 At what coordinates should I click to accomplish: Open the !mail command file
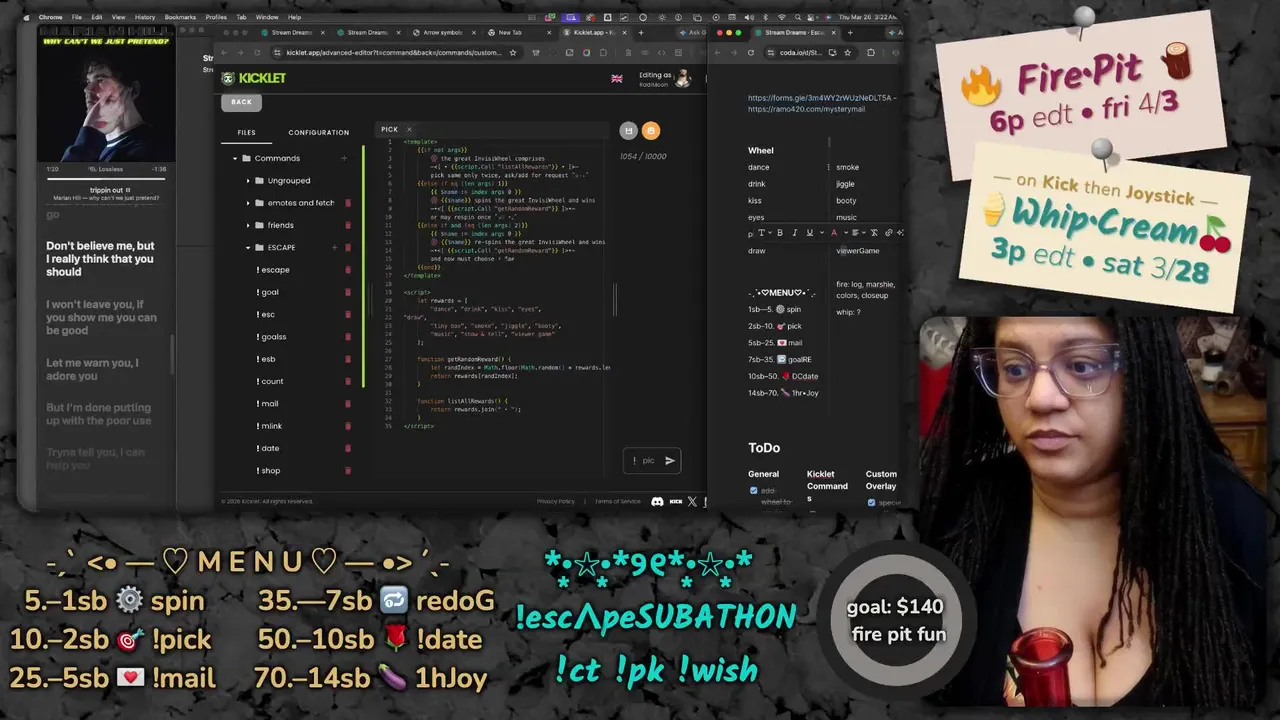point(268,404)
